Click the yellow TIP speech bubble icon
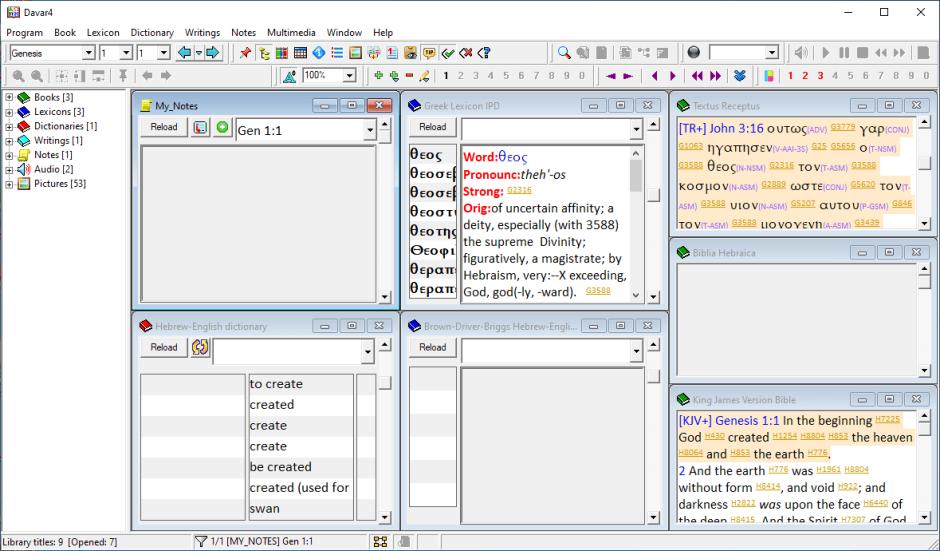Viewport: 940px width, 551px height. (x=429, y=53)
